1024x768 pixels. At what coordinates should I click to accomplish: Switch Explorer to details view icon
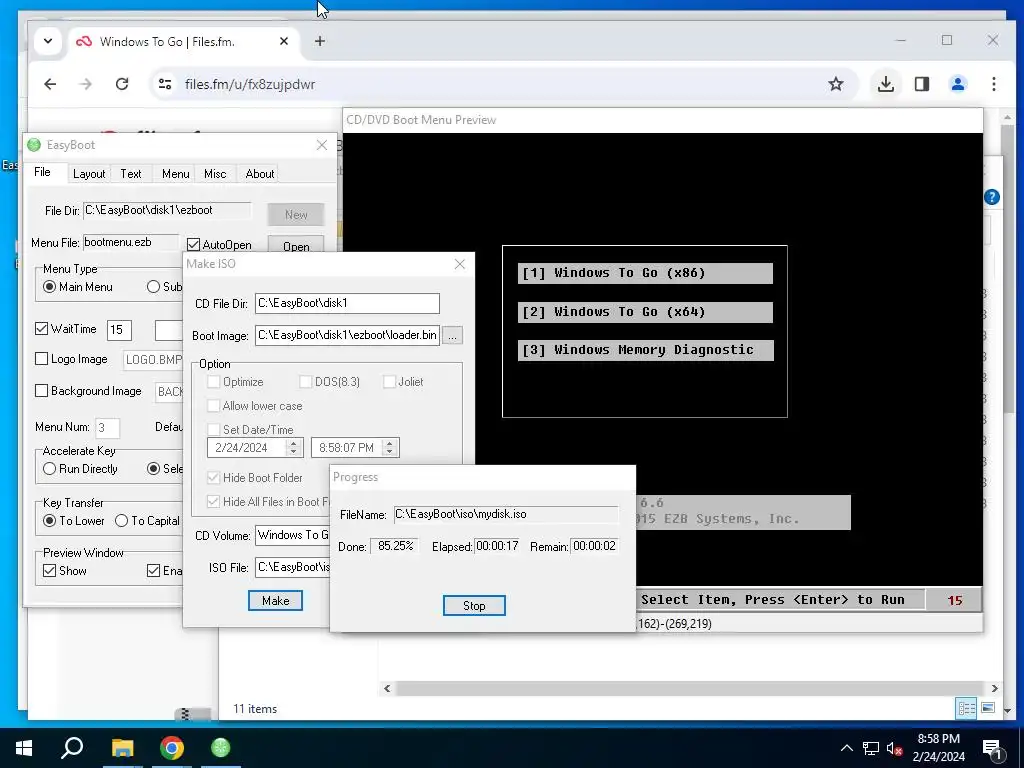(966, 708)
